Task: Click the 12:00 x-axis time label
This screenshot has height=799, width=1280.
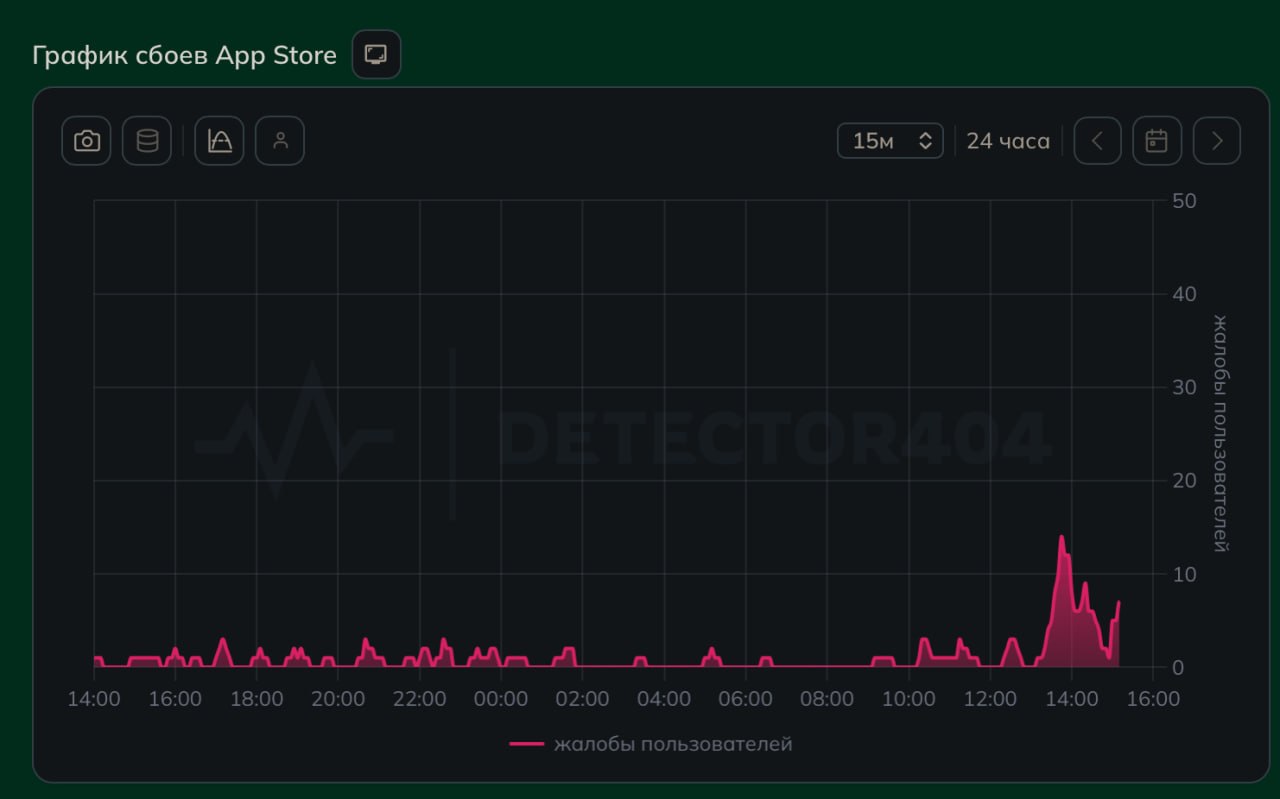Action: [x=990, y=698]
